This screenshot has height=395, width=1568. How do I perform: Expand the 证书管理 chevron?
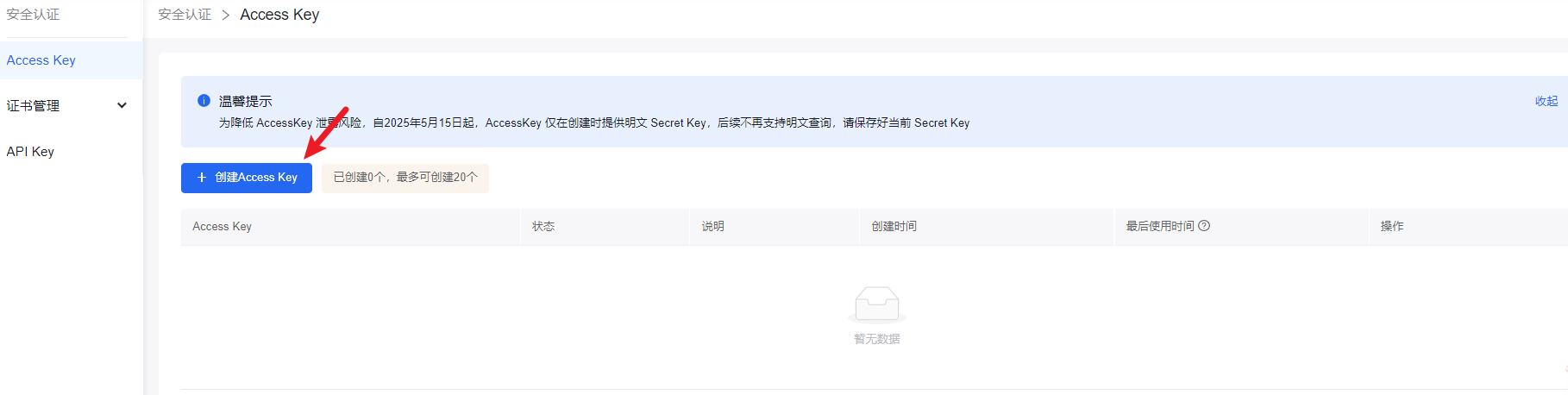click(122, 105)
